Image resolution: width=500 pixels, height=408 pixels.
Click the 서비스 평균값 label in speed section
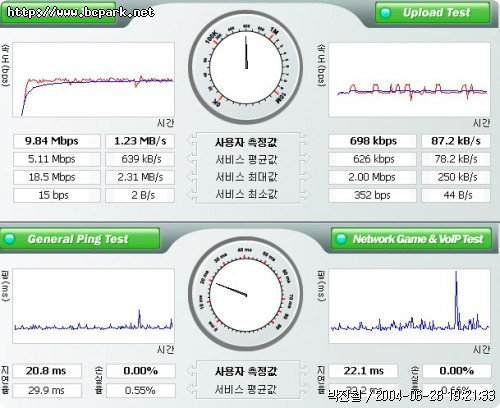click(x=246, y=160)
